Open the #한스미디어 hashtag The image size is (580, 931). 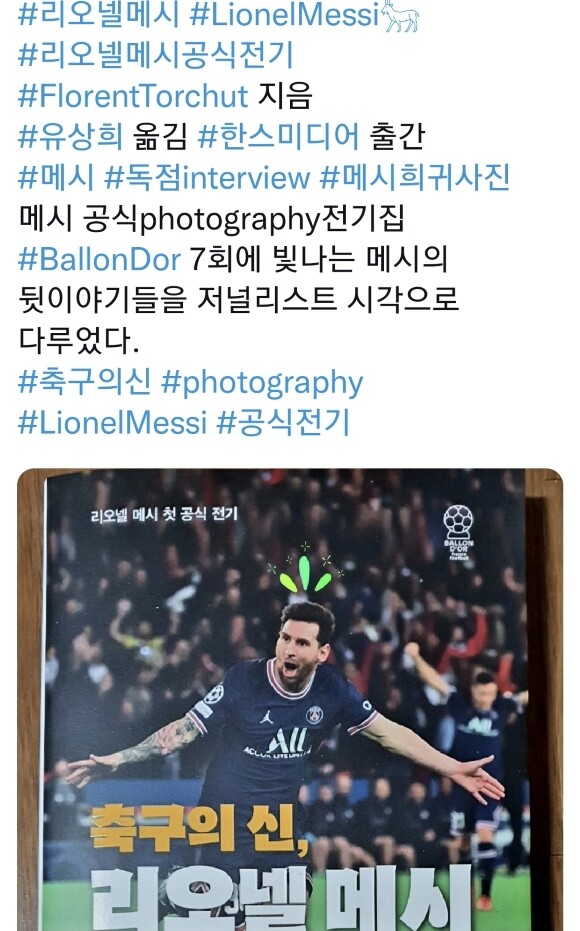point(278,137)
